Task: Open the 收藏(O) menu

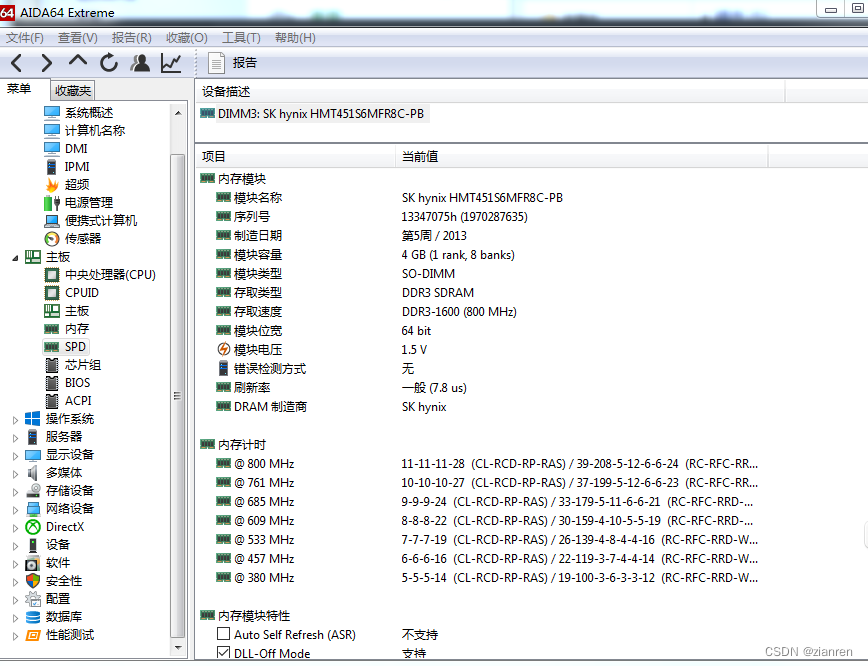Action: 187,38
